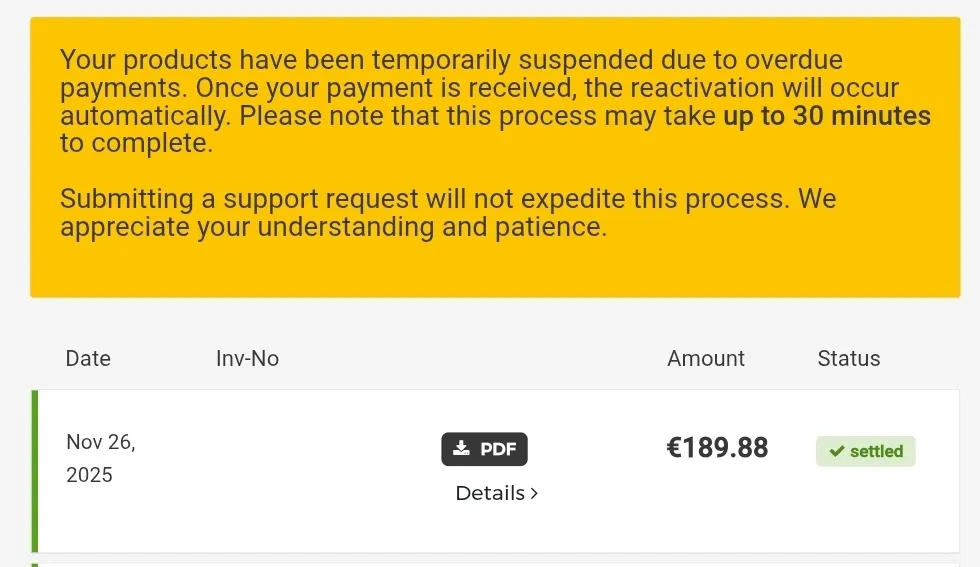The image size is (980, 567).
Task: Expand invoice details via the chevron arrow
Action: [x=534, y=493]
